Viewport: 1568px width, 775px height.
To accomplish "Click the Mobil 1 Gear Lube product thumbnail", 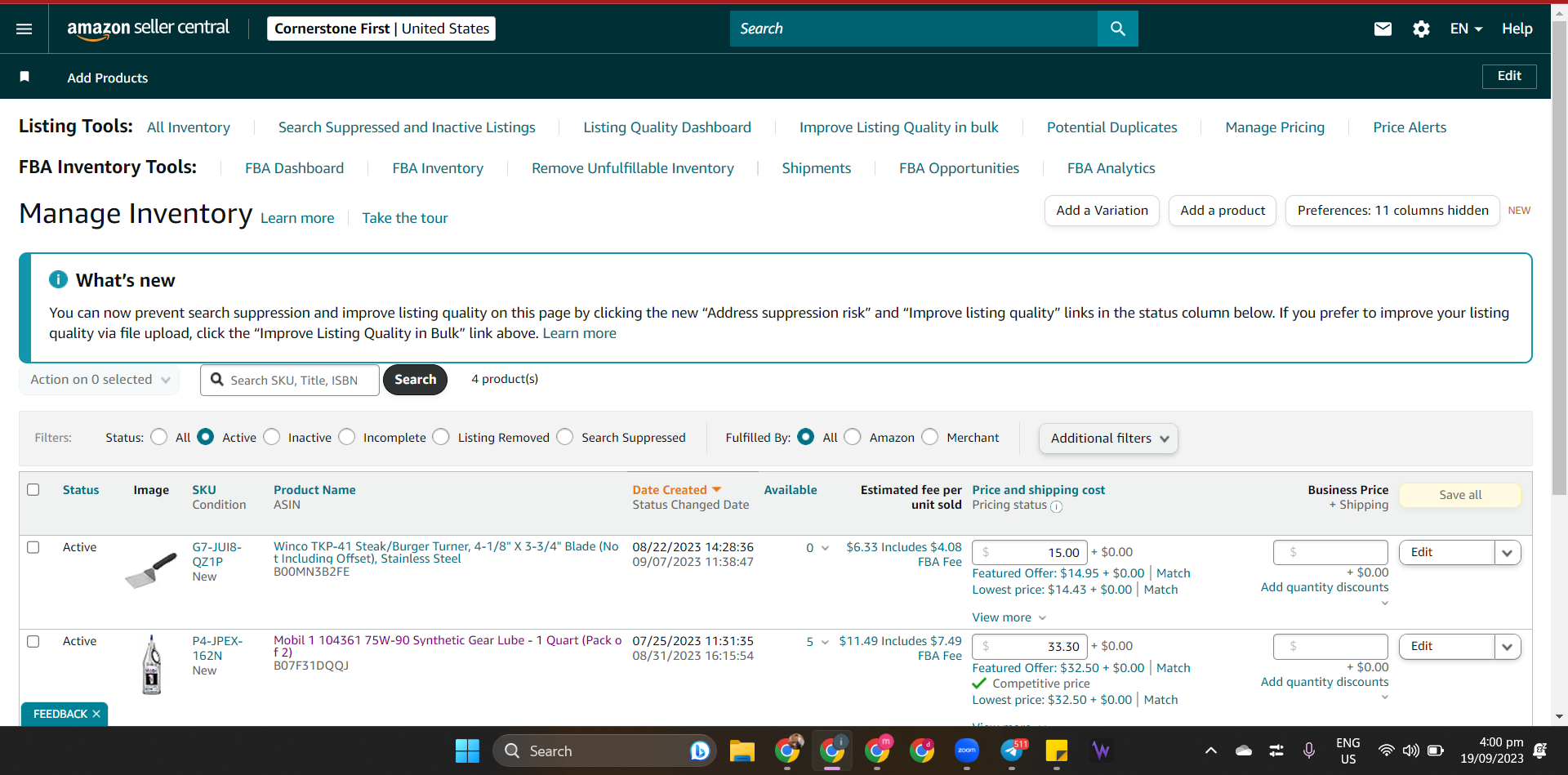I will pyautogui.click(x=152, y=665).
